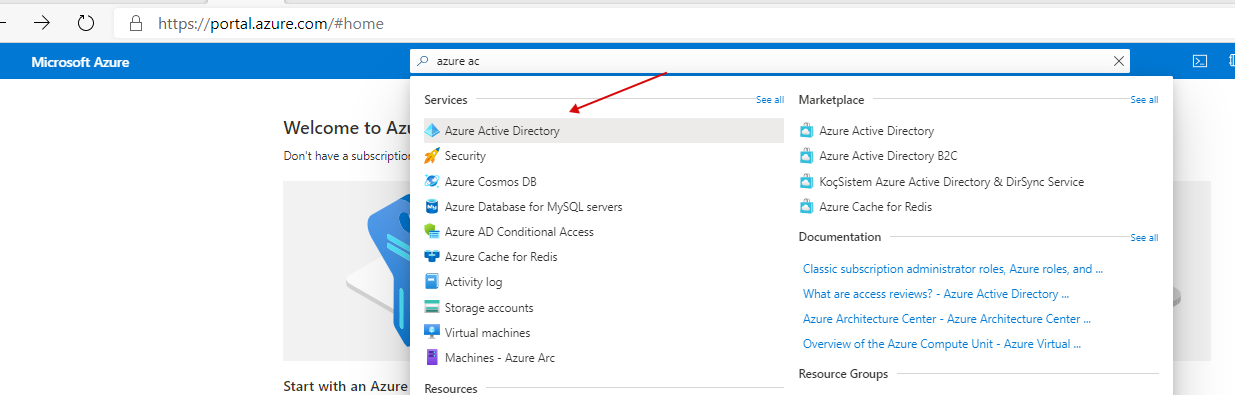Click KoçSistem marketplace bag icon
This screenshot has height=395, width=1235.
click(807, 182)
